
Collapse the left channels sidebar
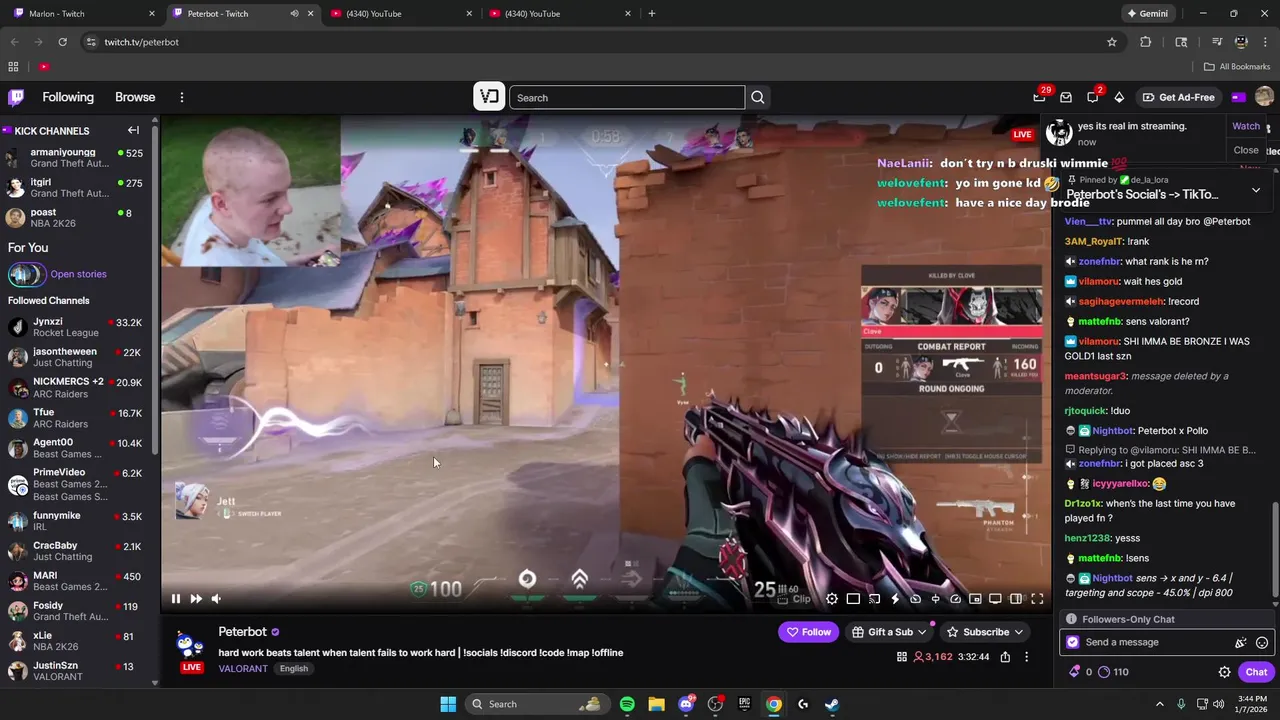click(x=133, y=130)
